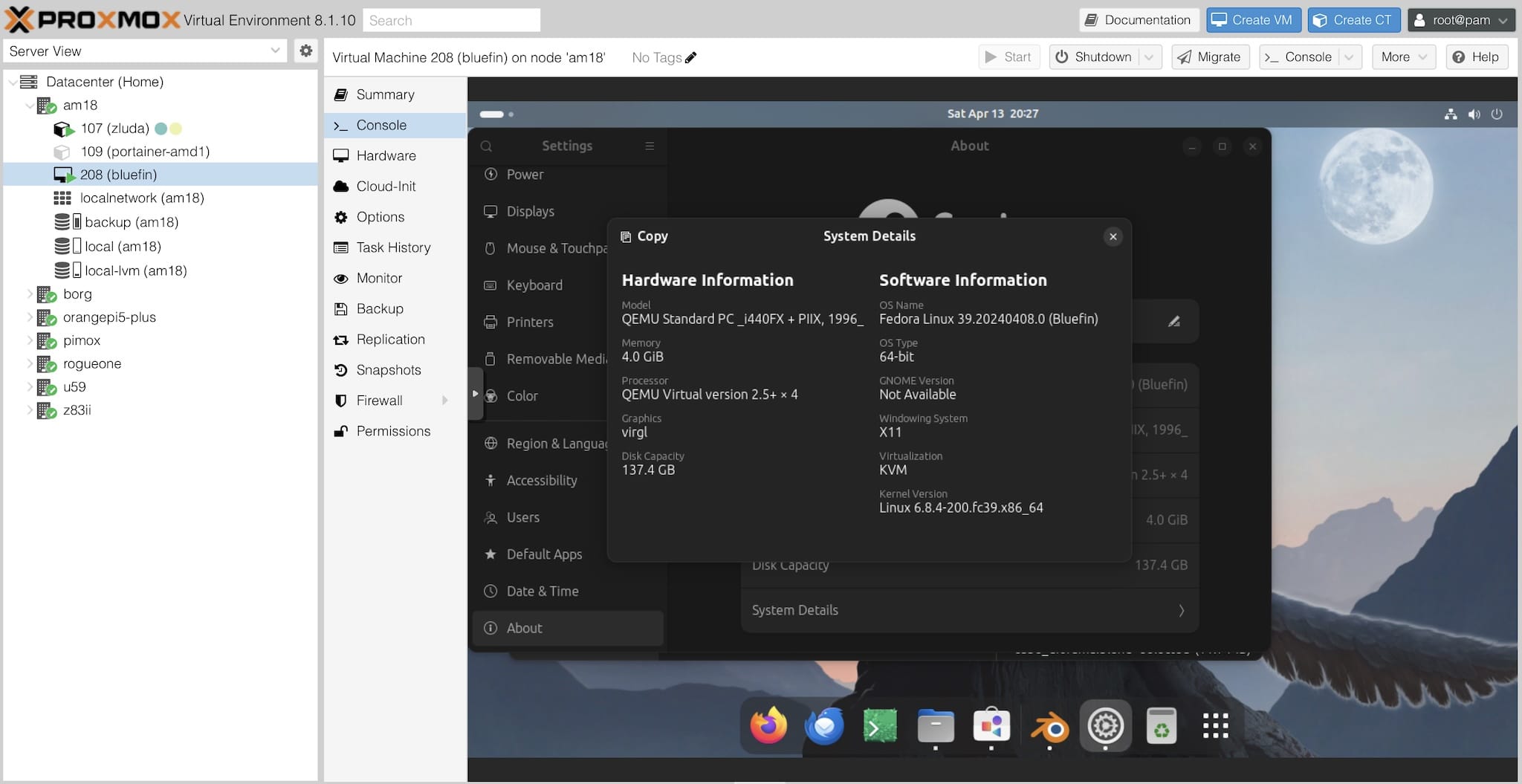
Task: Open the Monitor tab
Action: coord(395,278)
